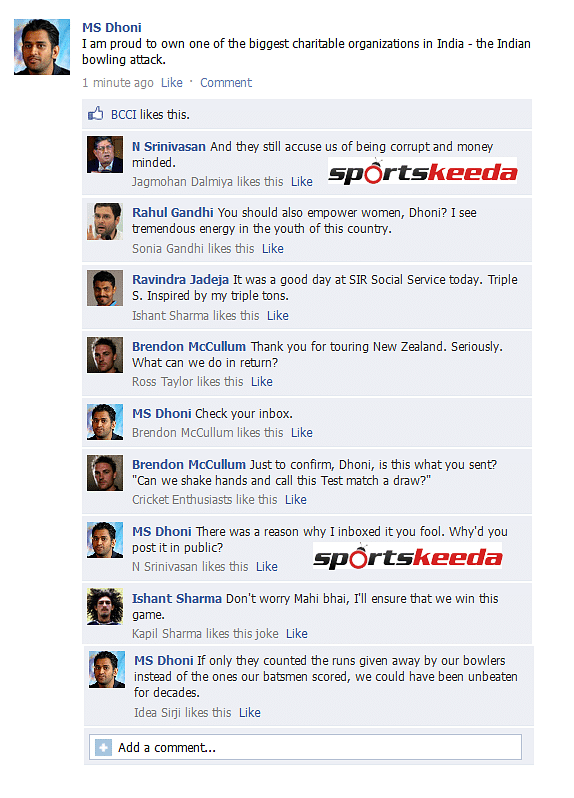Screen dimensions: 574x798
Task: Like Rahul Gandhi's comment
Action: [273, 248]
